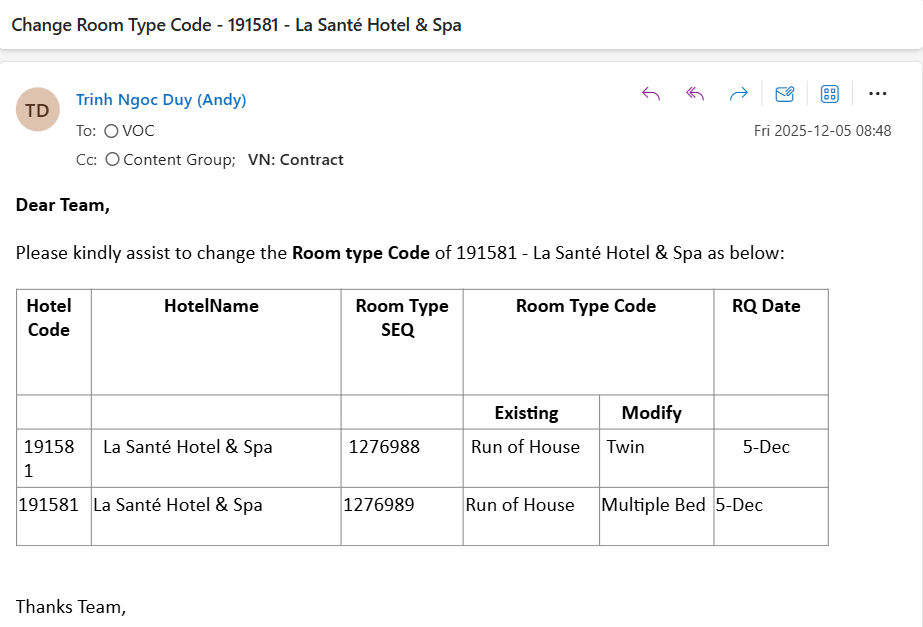Open the Apps grid icon
This screenshot has width=923, height=627.
[x=829, y=94]
